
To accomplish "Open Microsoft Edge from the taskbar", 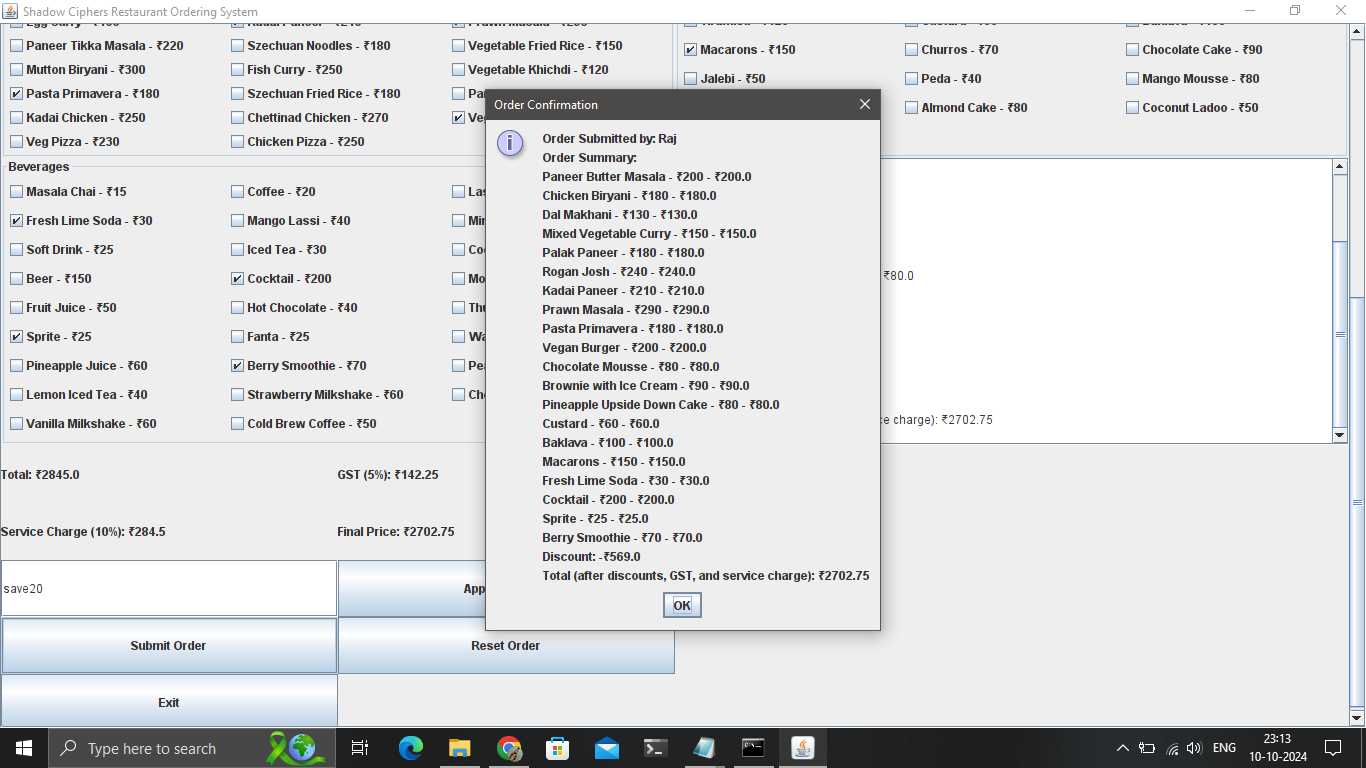I will point(411,748).
